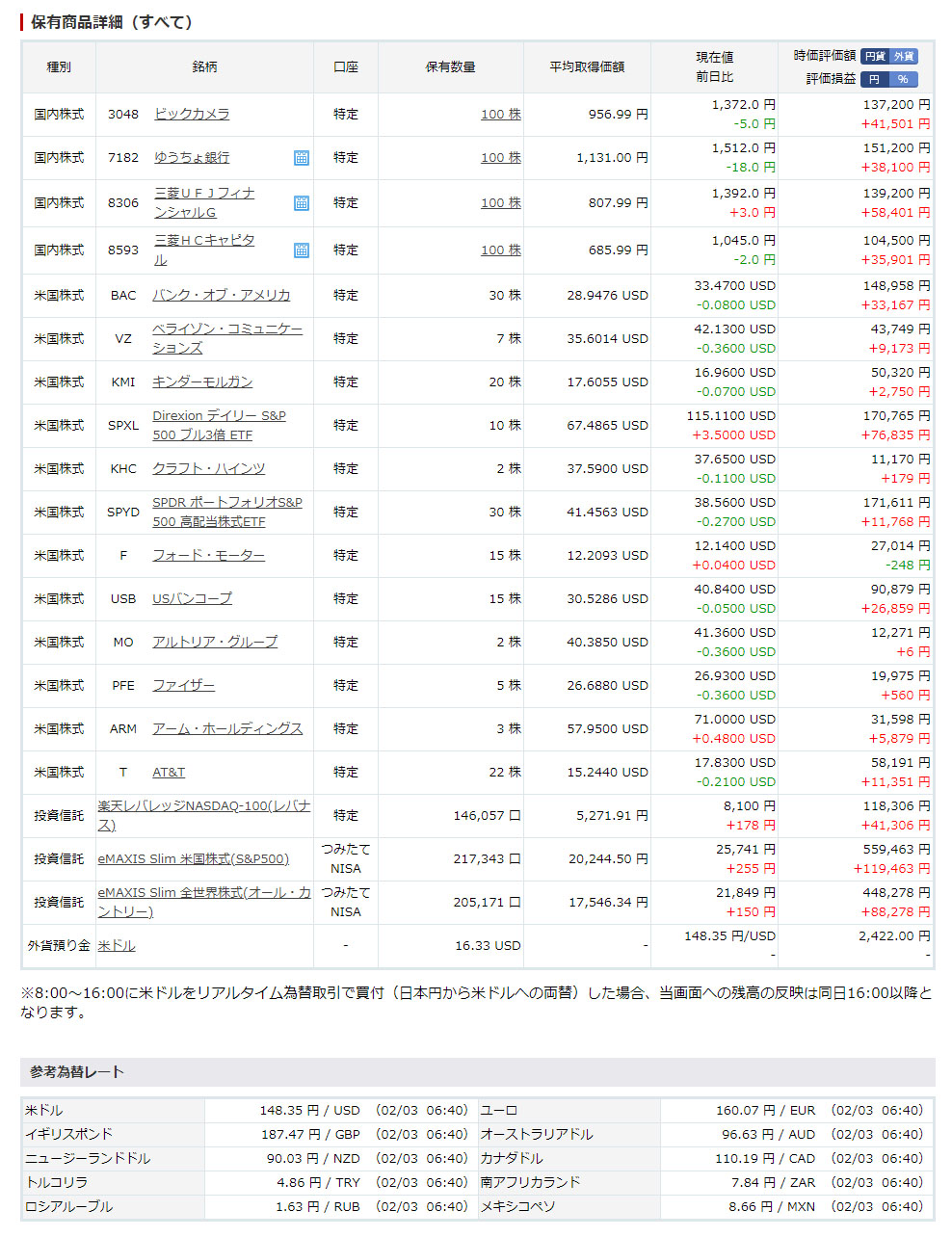Viewport: 952px width, 1237px height.
Task: Switch 時価評価額 display to 円貨
Action: [875, 57]
